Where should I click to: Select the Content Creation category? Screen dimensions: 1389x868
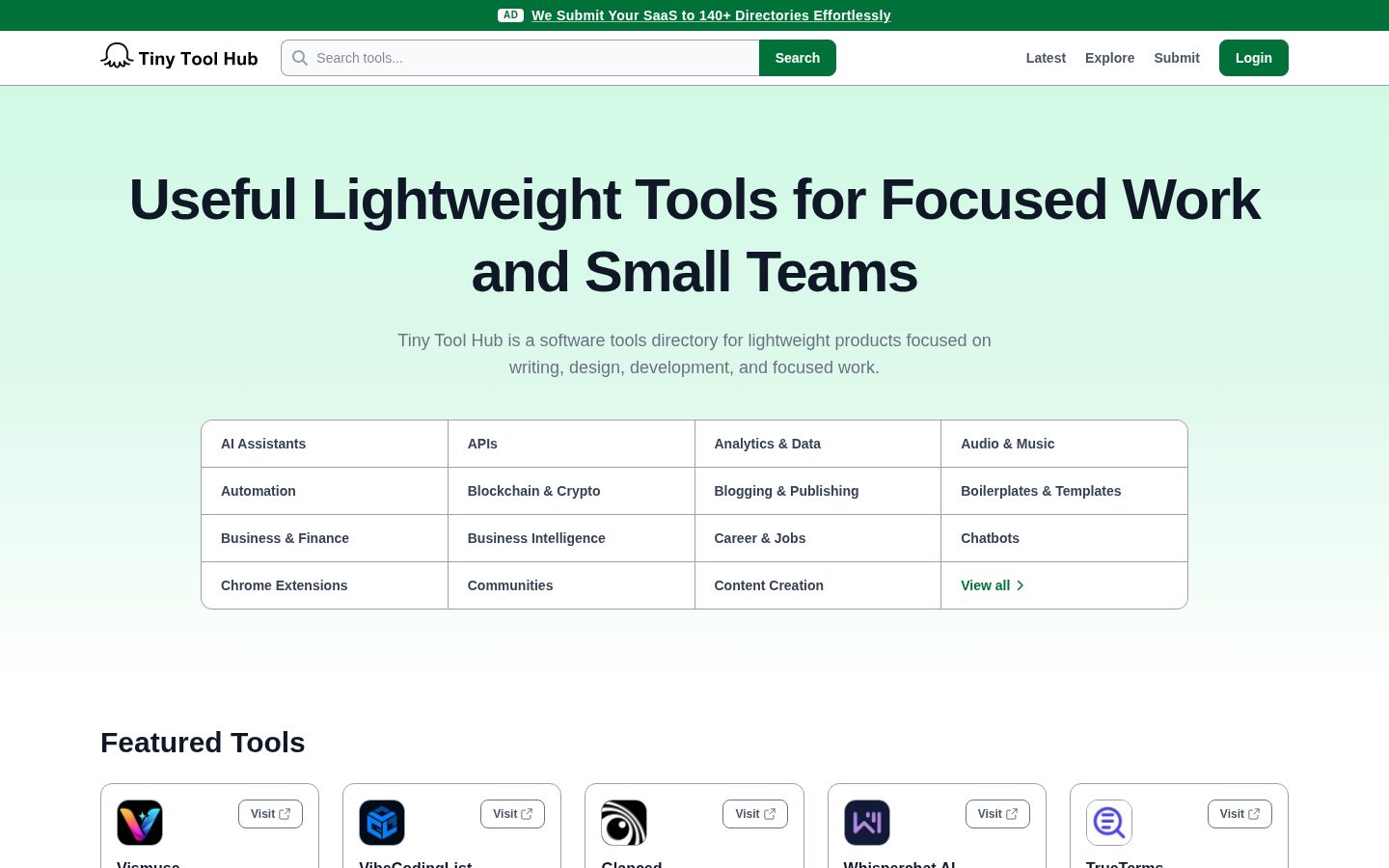pyautogui.click(x=818, y=585)
